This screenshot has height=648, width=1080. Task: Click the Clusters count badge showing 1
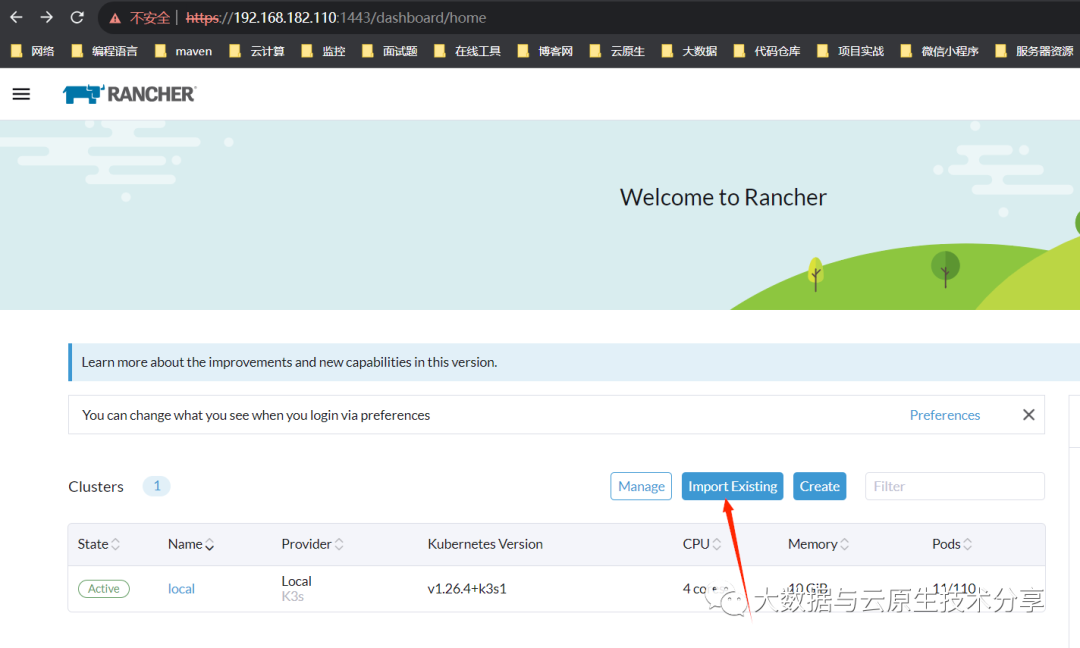[156, 486]
